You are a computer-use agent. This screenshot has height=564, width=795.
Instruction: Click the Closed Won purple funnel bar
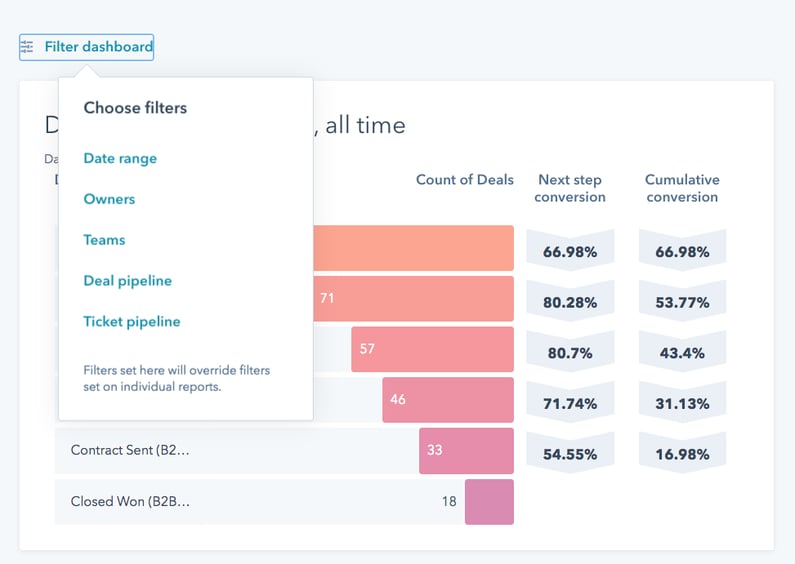tap(489, 502)
